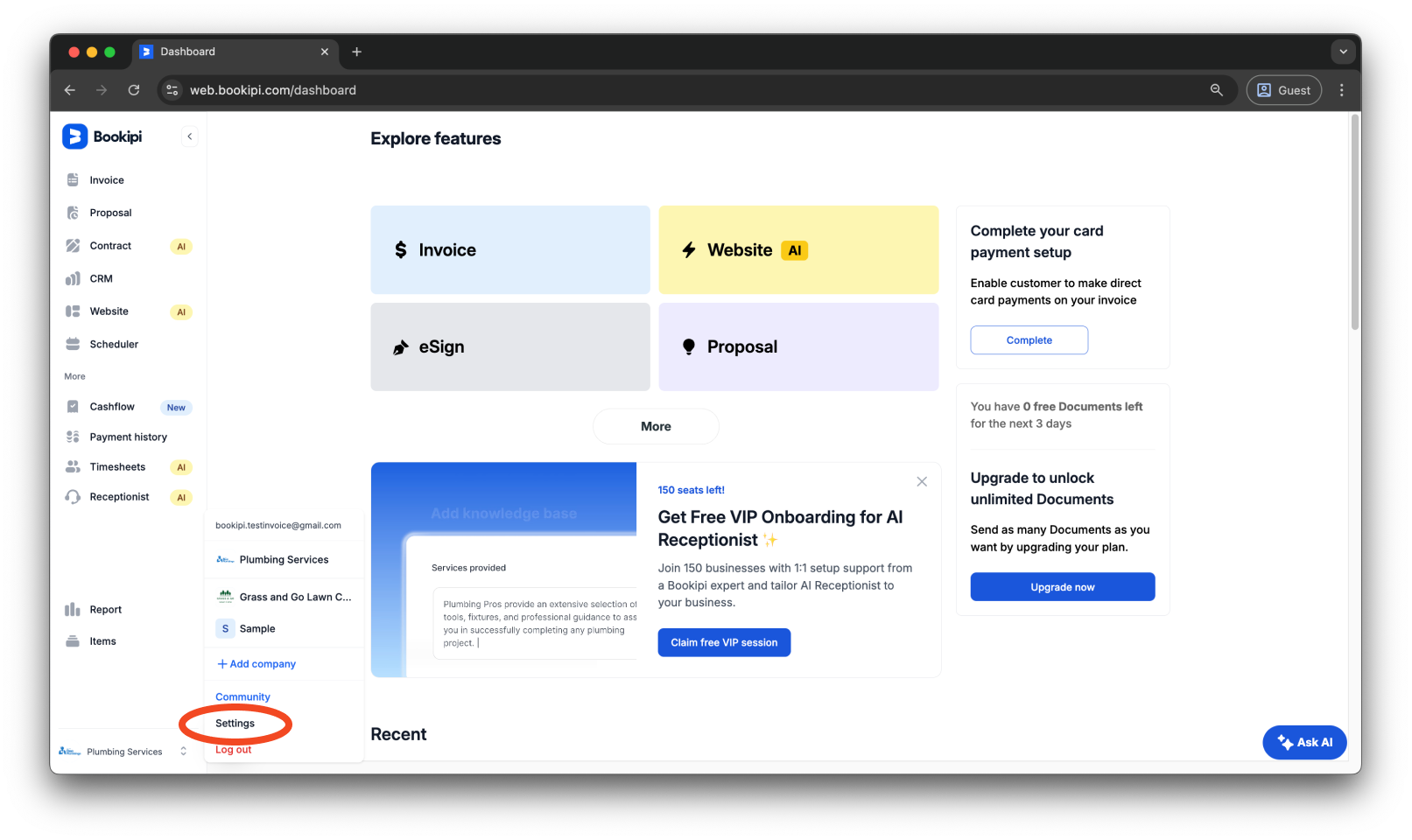Click the CRM bar chart icon
Viewport: 1412px width, 840px height.
pos(73,279)
